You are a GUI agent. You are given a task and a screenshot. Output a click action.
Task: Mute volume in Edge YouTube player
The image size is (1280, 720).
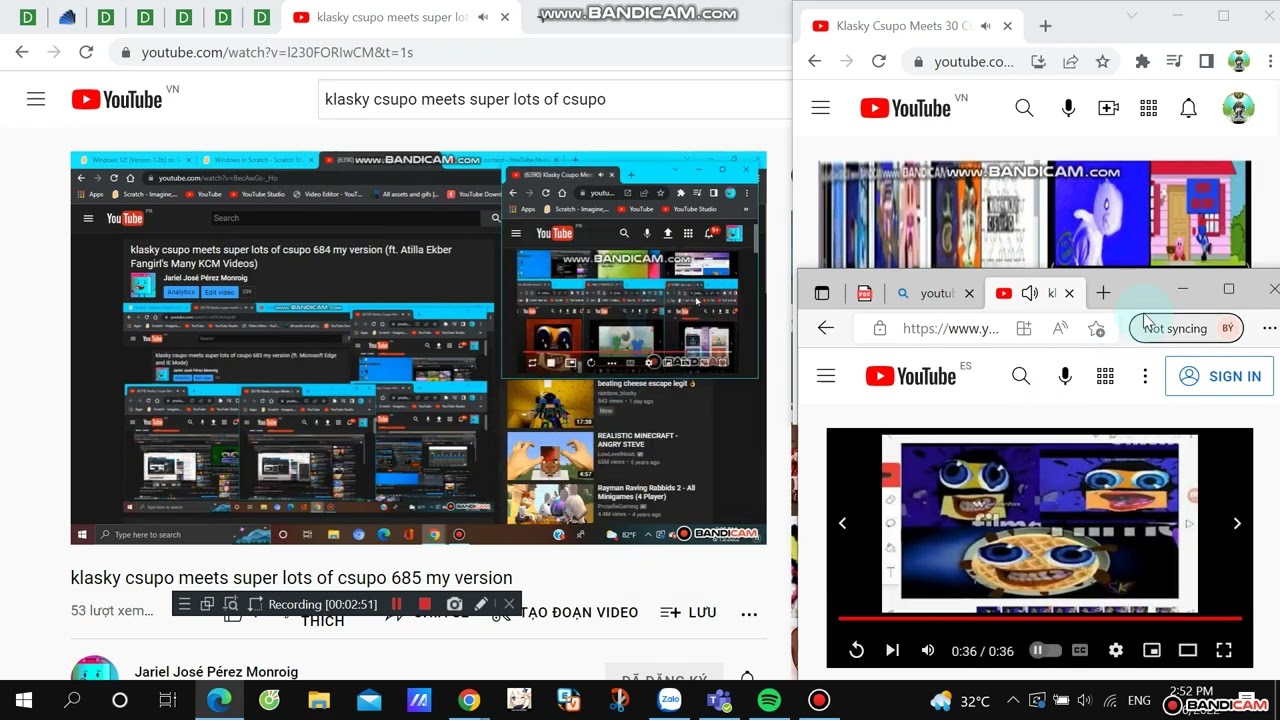pos(927,650)
